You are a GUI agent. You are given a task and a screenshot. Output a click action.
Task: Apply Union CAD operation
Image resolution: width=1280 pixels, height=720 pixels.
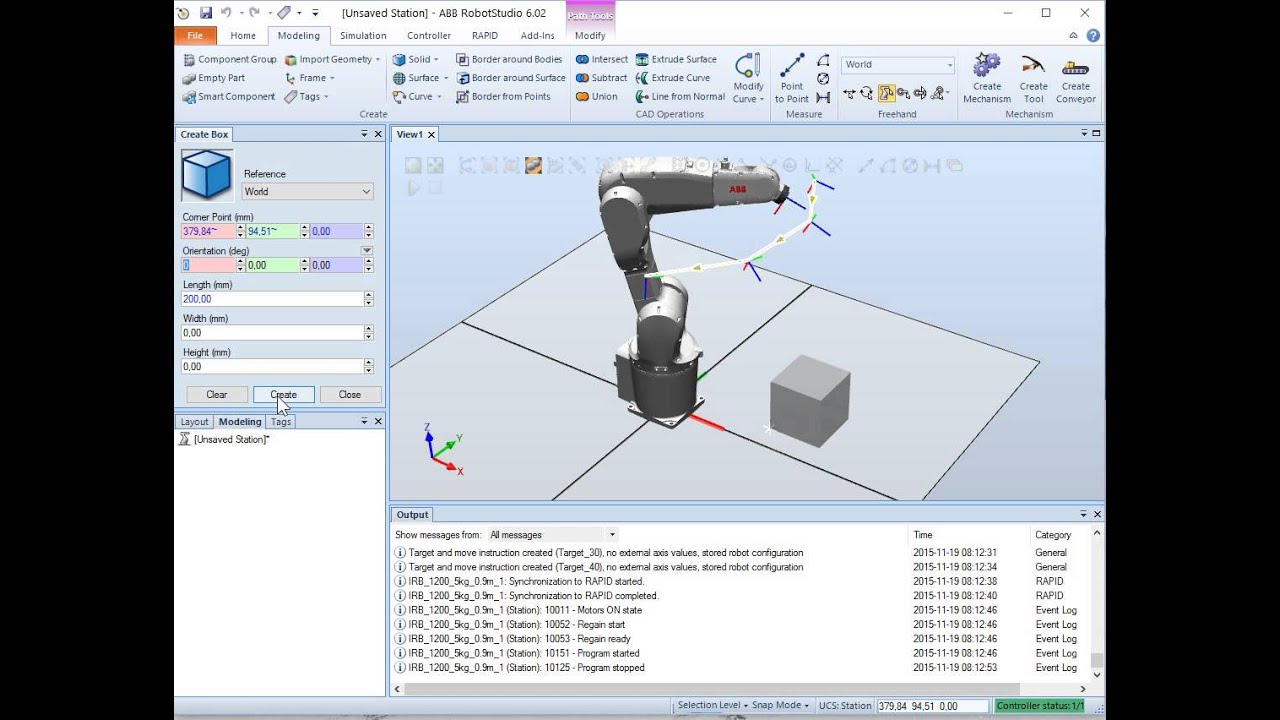[x=597, y=97]
